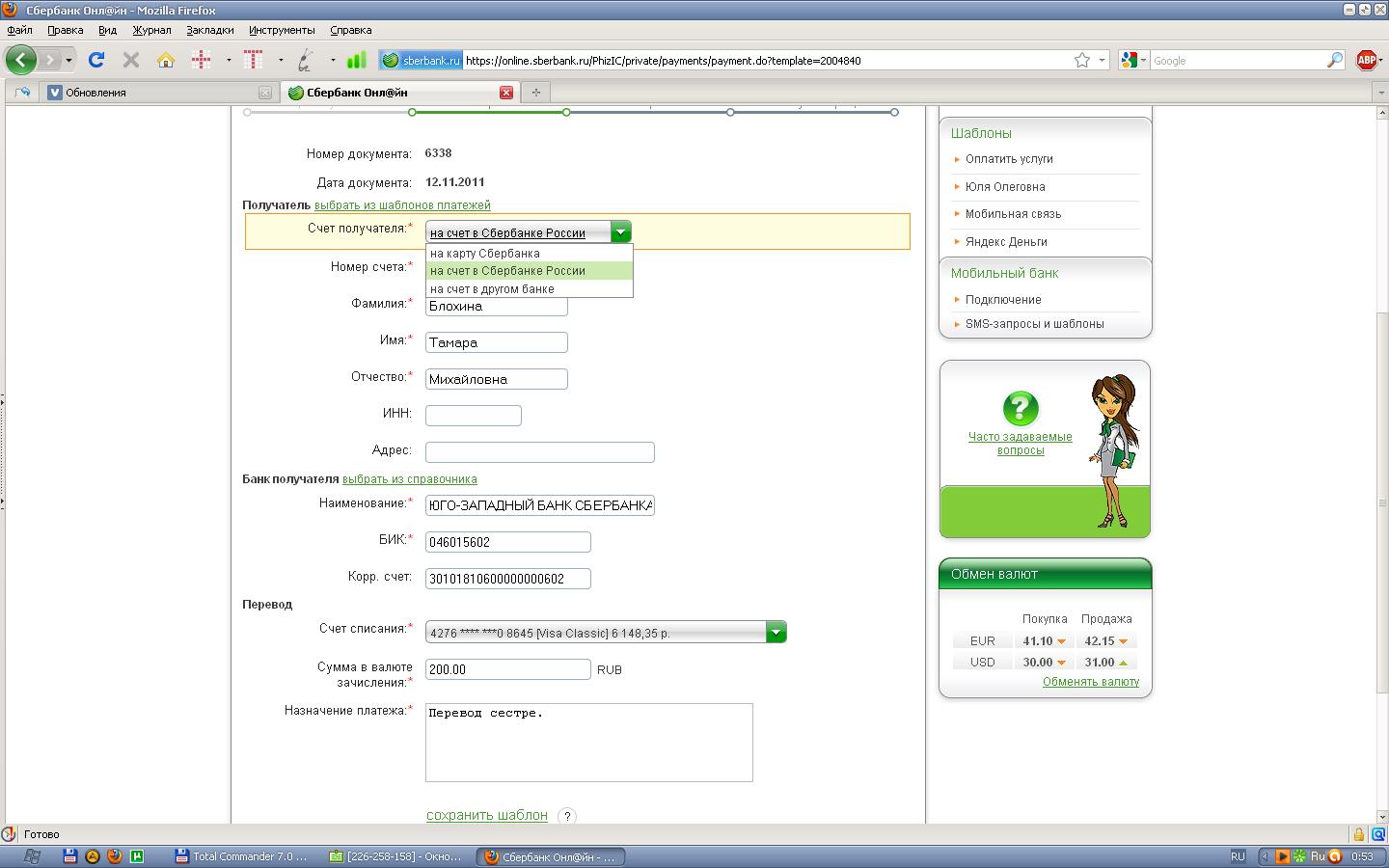
Task: Click the Назначение платежа text area
Action: tap(589, 743)
